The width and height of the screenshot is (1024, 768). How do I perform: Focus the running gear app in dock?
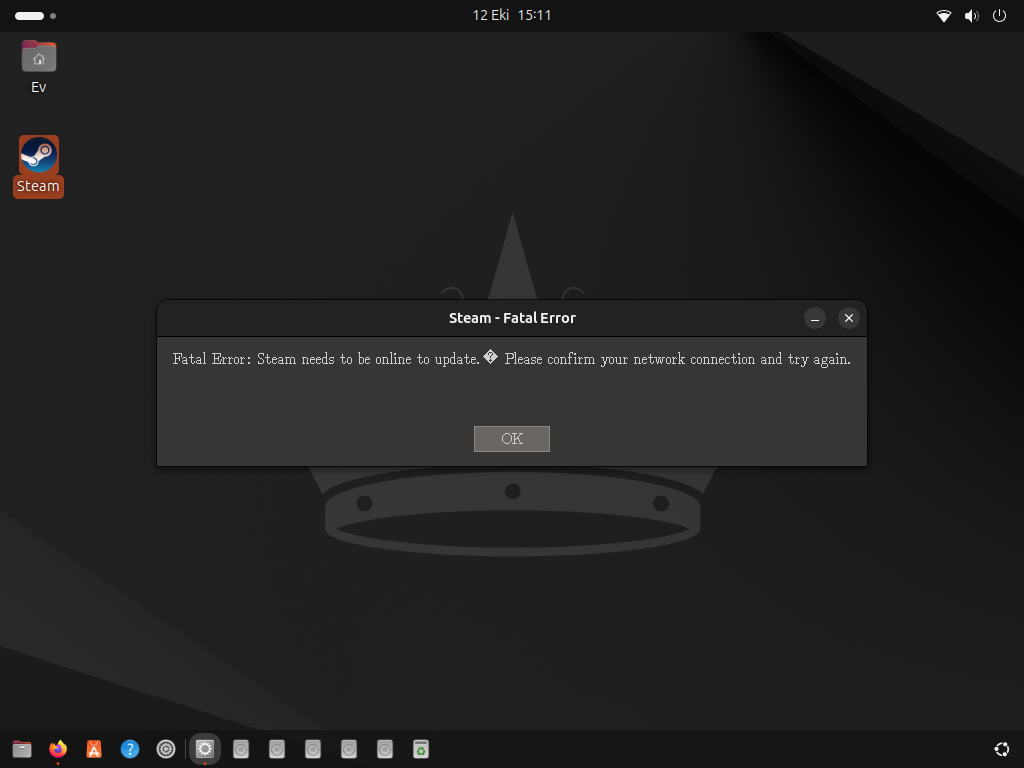pos(205,748)
